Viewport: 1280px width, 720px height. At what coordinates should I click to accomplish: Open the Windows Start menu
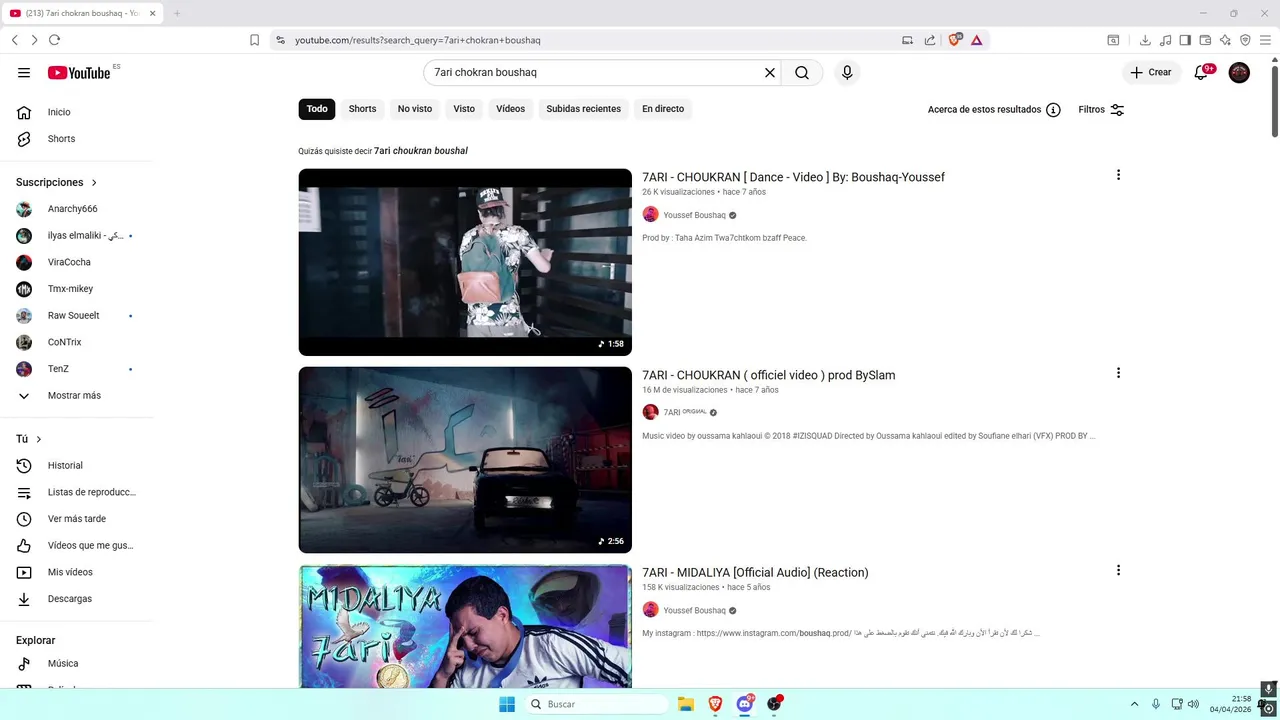coord(507,704)
